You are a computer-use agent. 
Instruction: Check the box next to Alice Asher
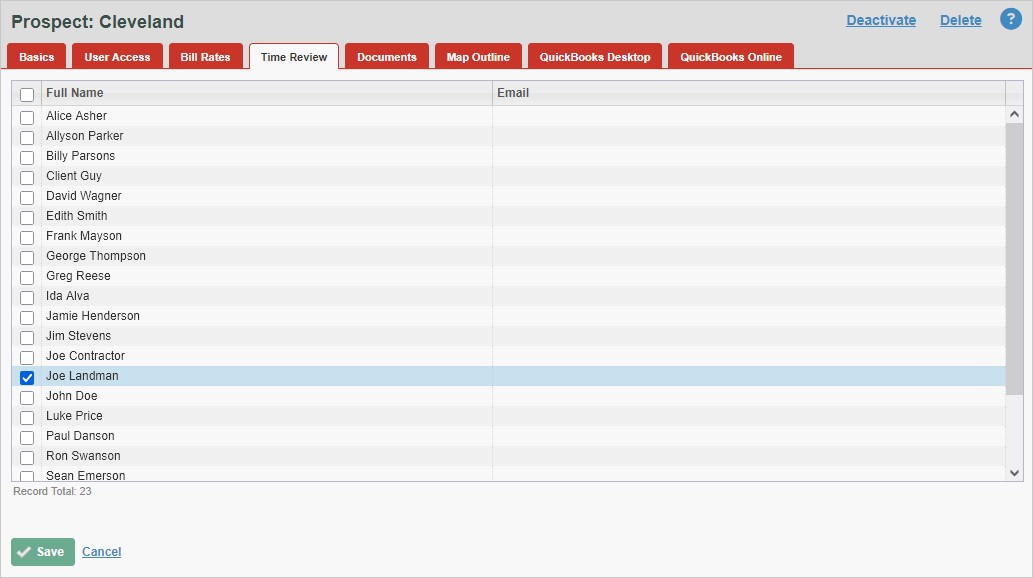coord(26,117)
